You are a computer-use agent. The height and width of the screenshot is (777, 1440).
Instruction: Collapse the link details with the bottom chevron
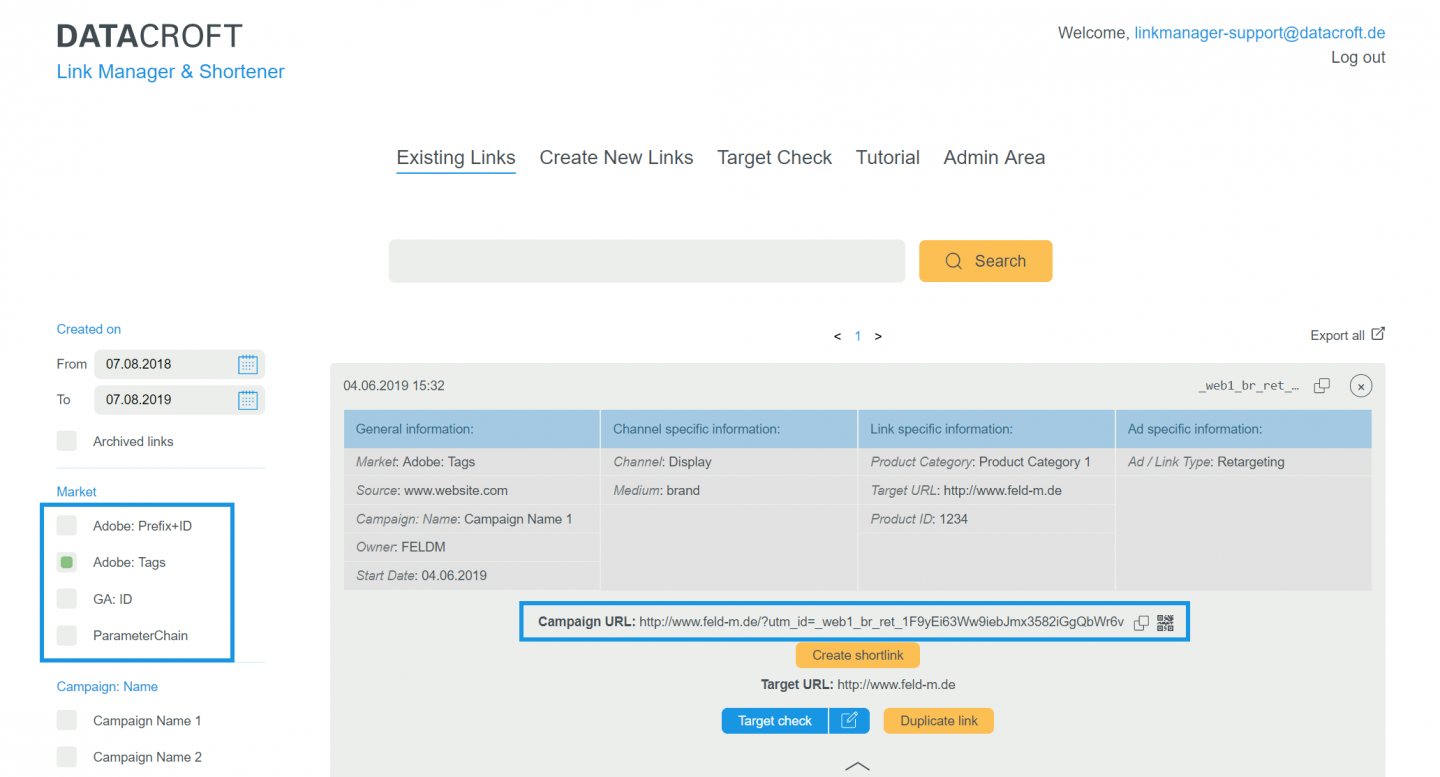[857, 765]
